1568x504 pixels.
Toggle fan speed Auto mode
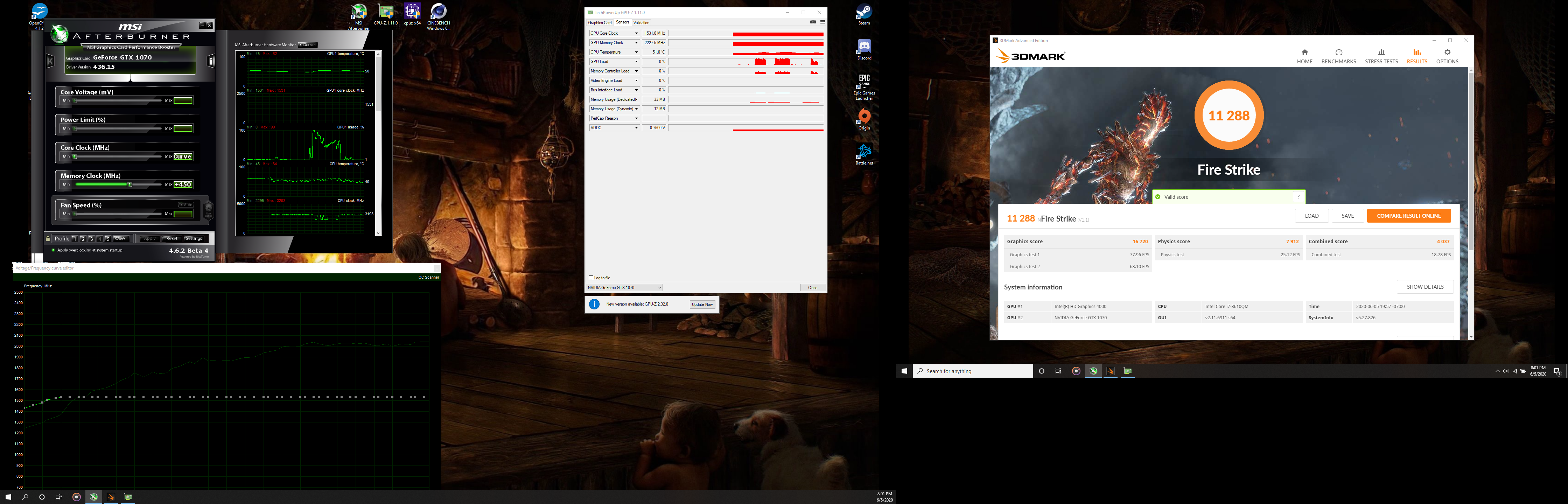[x=185, y=204]
